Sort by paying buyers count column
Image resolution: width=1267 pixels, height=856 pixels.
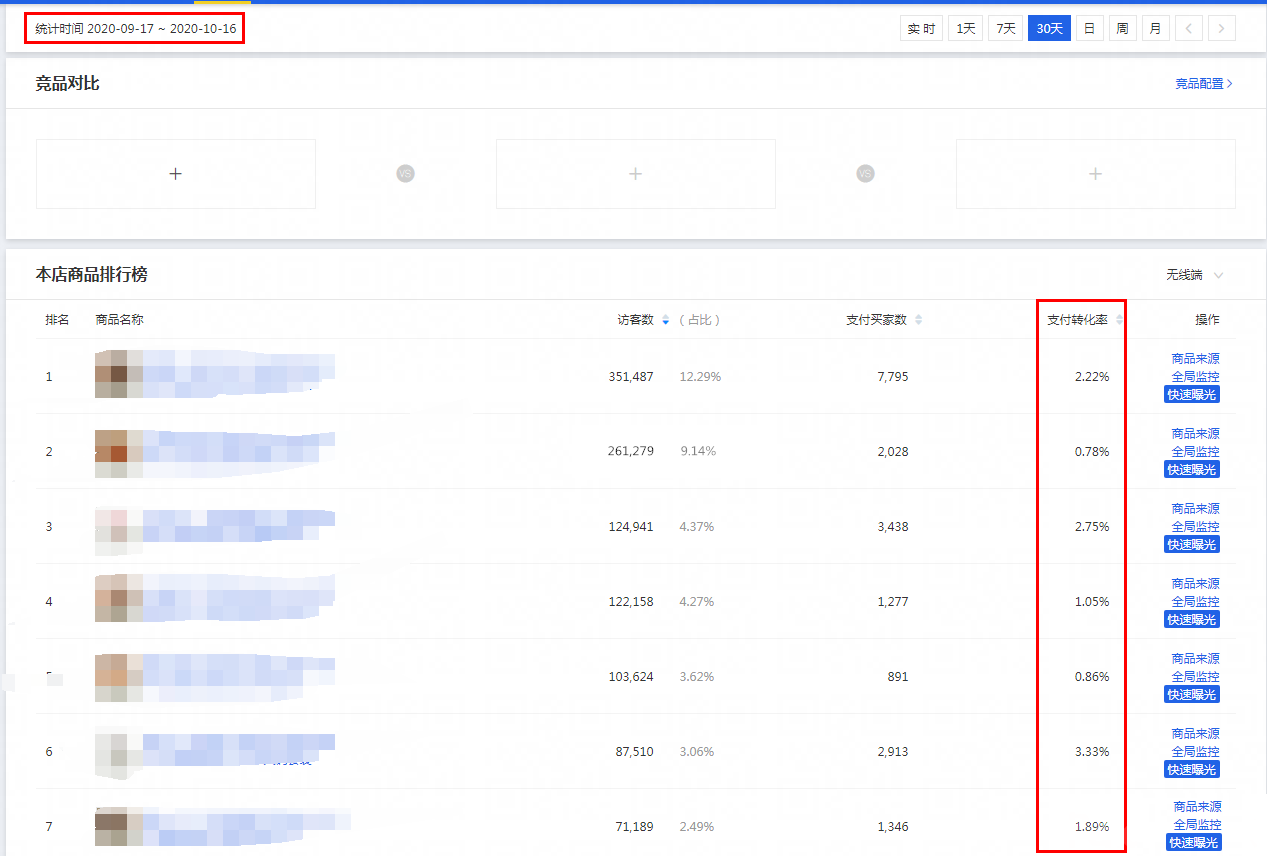pyautogui.click(x=918, y=320)
